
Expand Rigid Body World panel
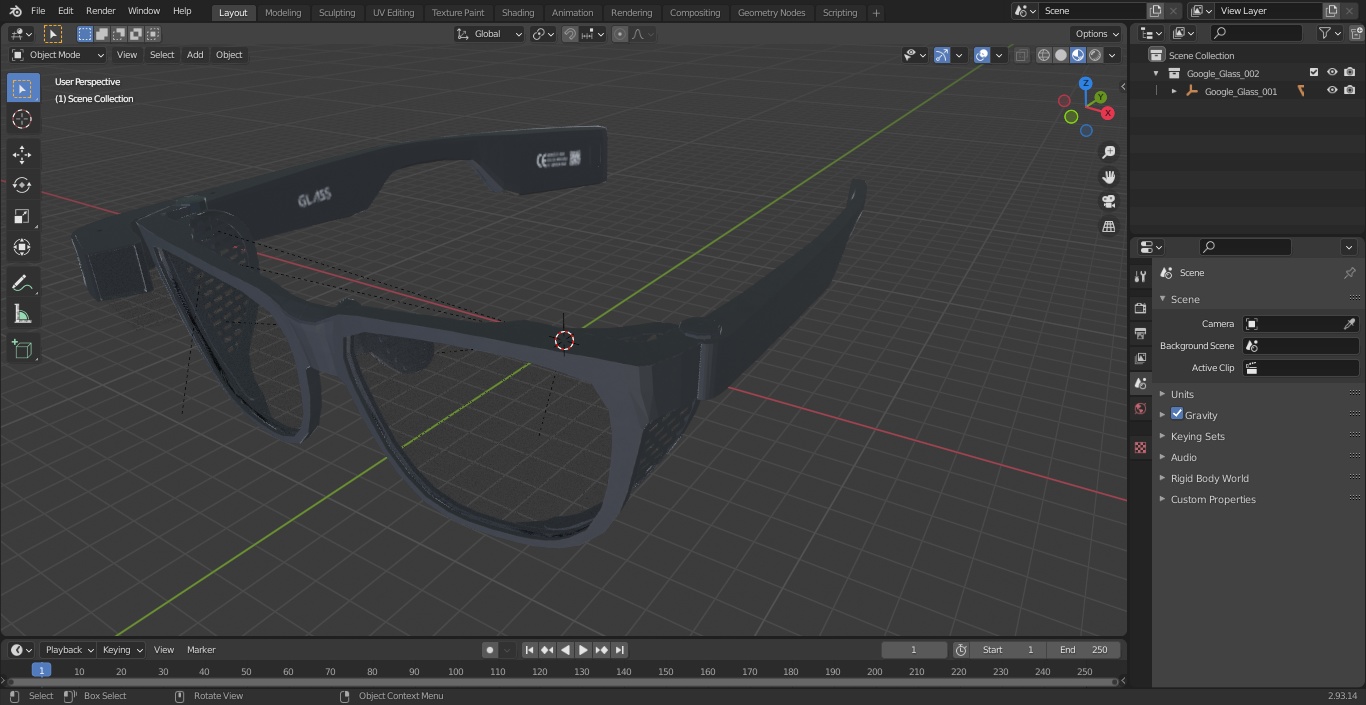(x=1209, y=478)
